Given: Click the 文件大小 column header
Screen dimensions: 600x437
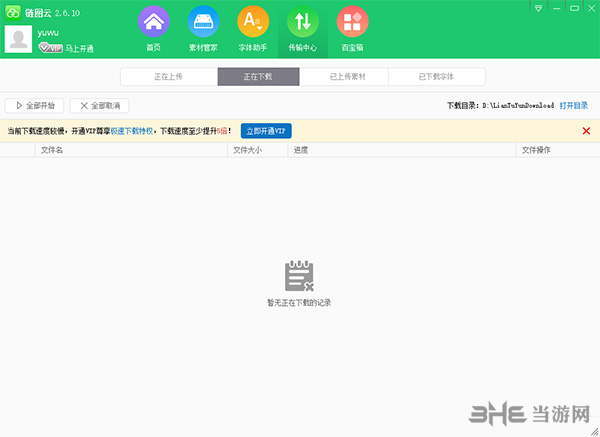Looking at the screenshot, I should pos(258,150).
